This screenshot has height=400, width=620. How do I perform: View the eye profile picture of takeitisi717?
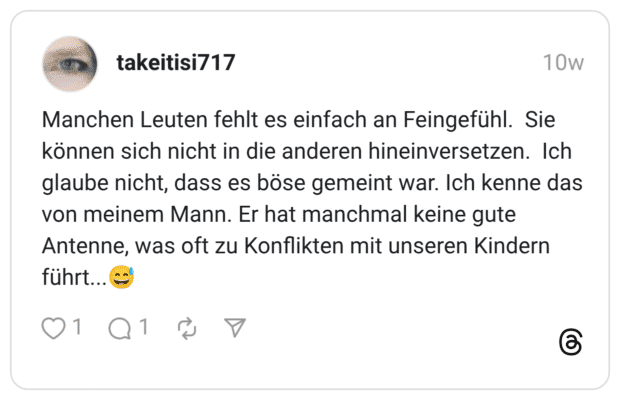tap(70, 64)
